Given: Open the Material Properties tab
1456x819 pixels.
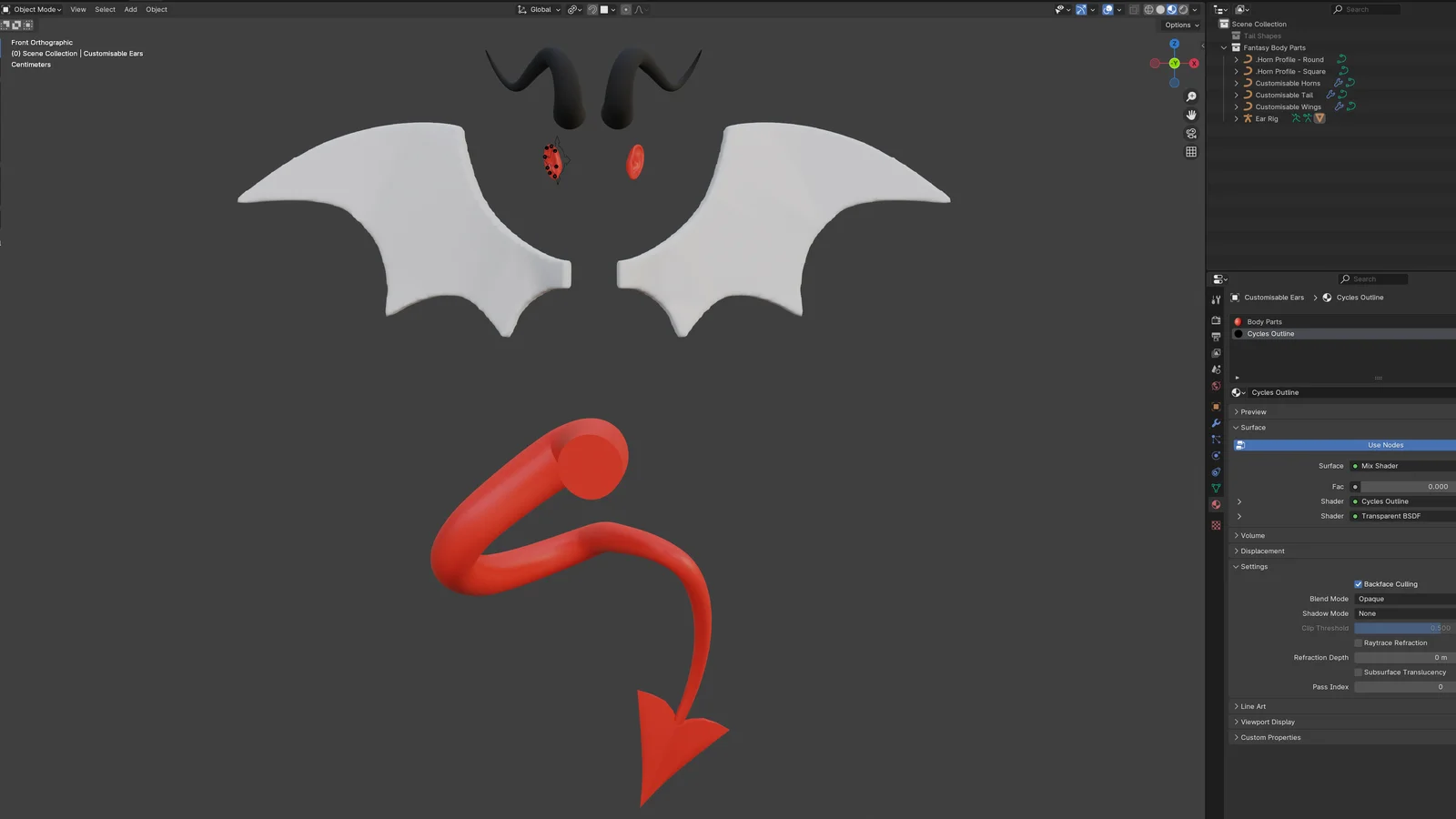Looking at the screenshot, I should [1216, 504].
